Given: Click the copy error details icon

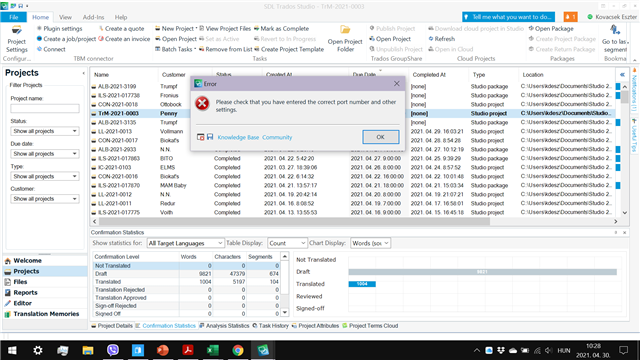Looking at the screenshot, I should (x=200, y=137).
